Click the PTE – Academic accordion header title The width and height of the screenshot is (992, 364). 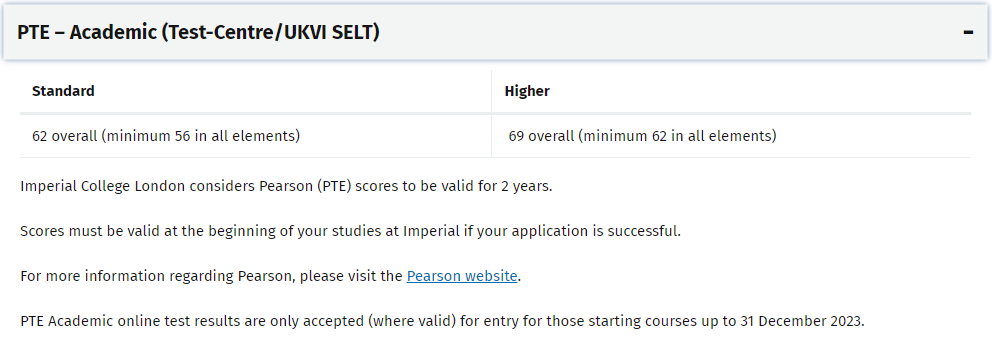tap(198, 32)
